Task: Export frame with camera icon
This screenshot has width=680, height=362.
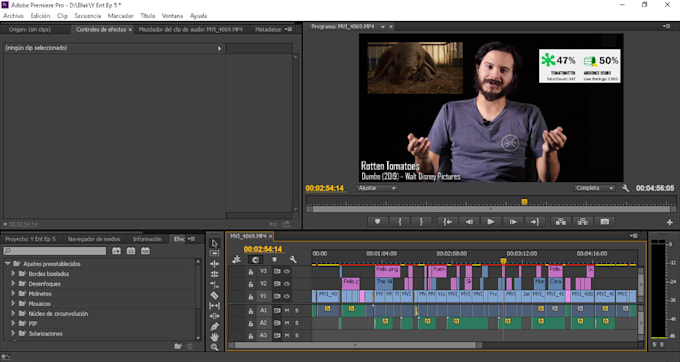Action: [x=605, y=222]
